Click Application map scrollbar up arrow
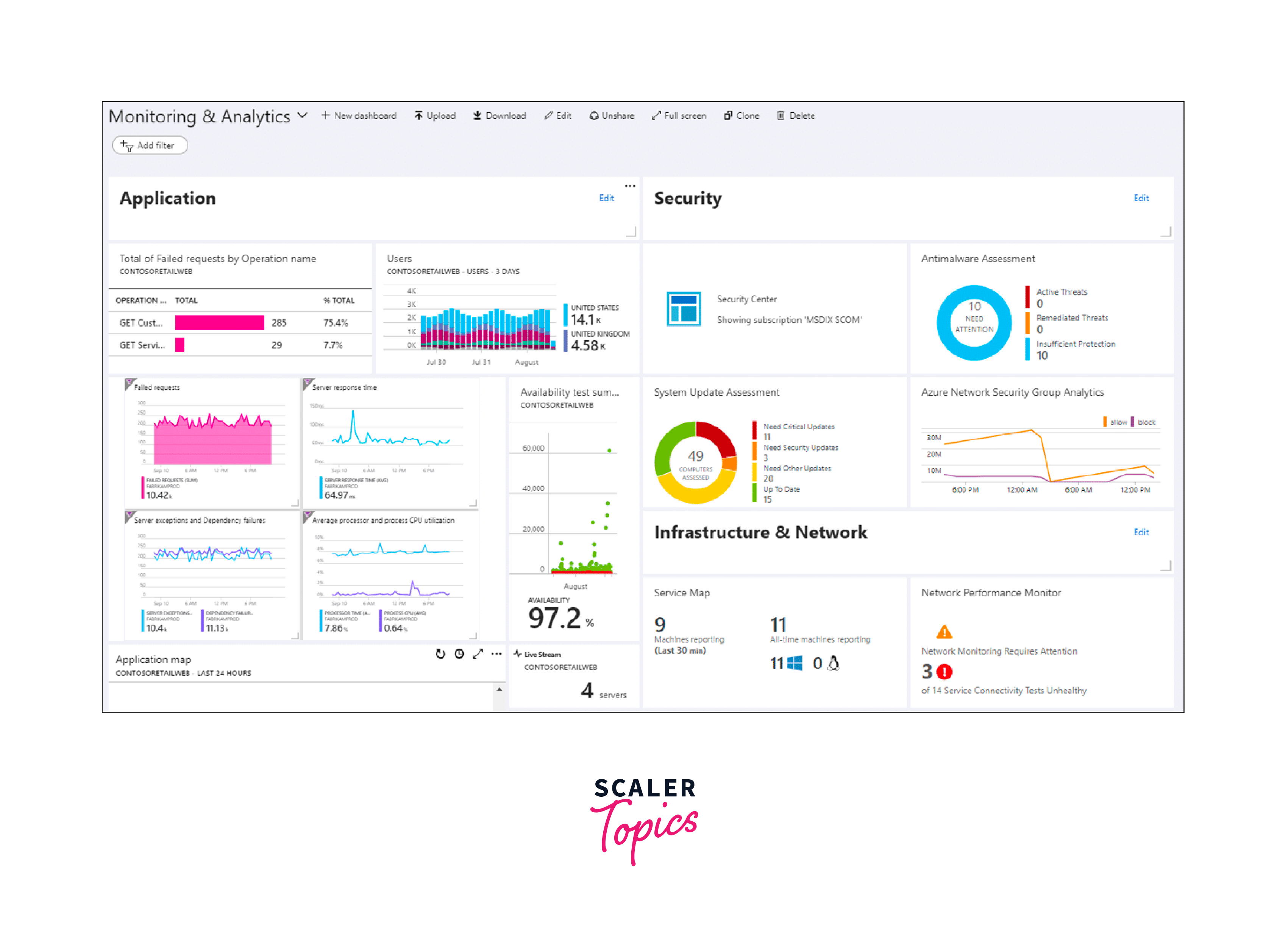Screen dimensions: 1288x935 click(x=499, y=690)
